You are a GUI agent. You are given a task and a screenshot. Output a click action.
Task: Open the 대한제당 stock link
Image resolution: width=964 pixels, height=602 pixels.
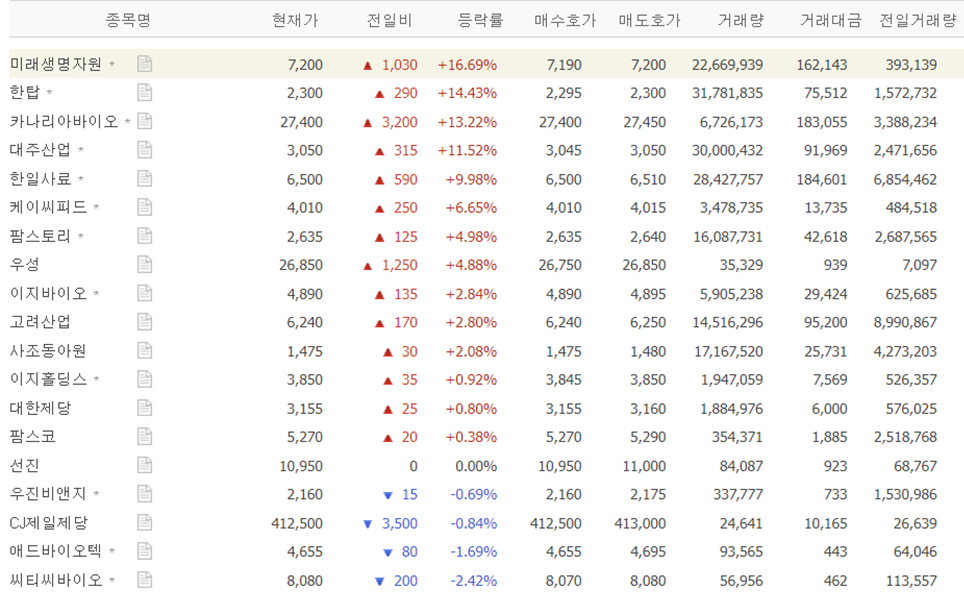[40, 408]
